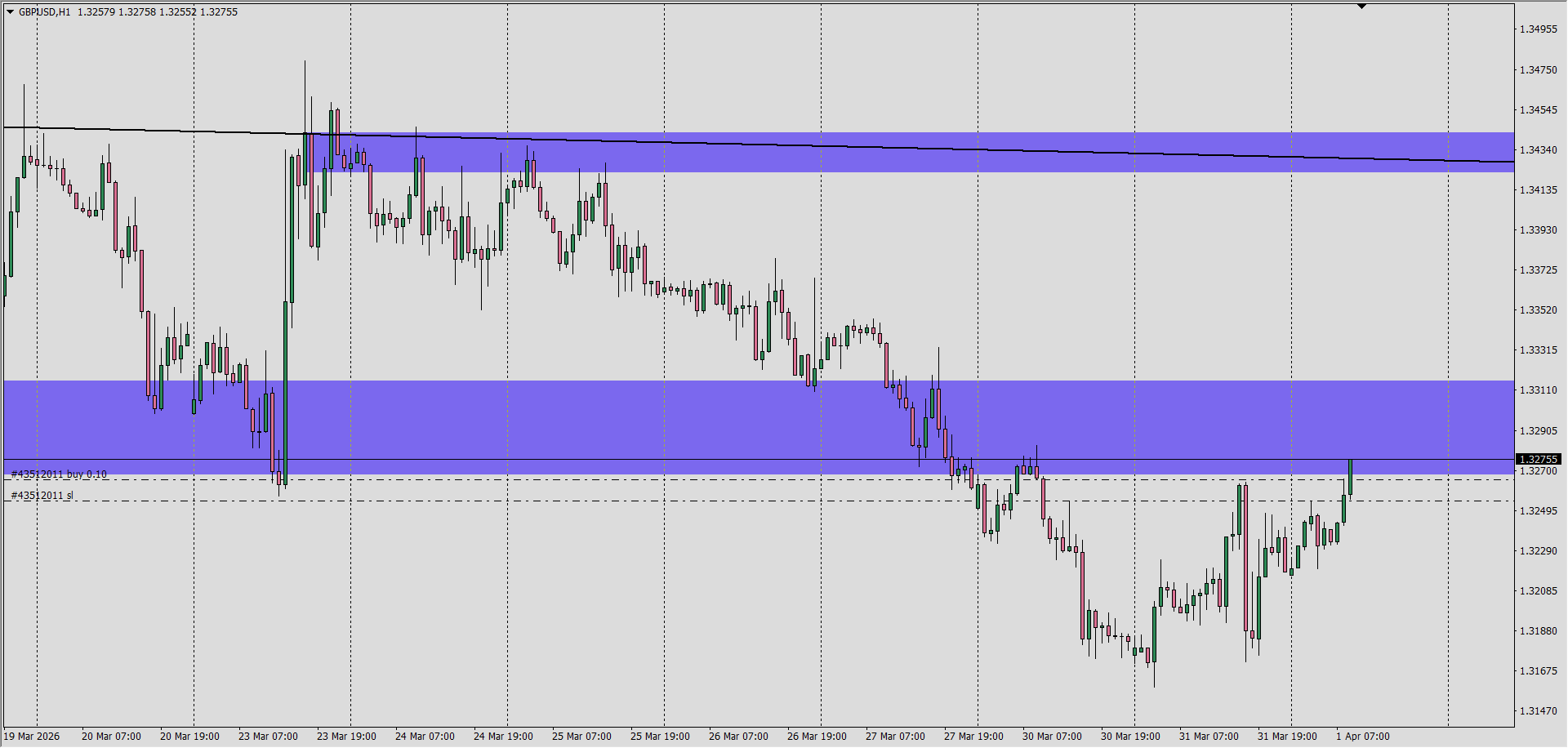Image resolution: width=1568 pixels, height=748 pixels.
Task: Click price scale value 1.31880
Action: coord(1538,631)
